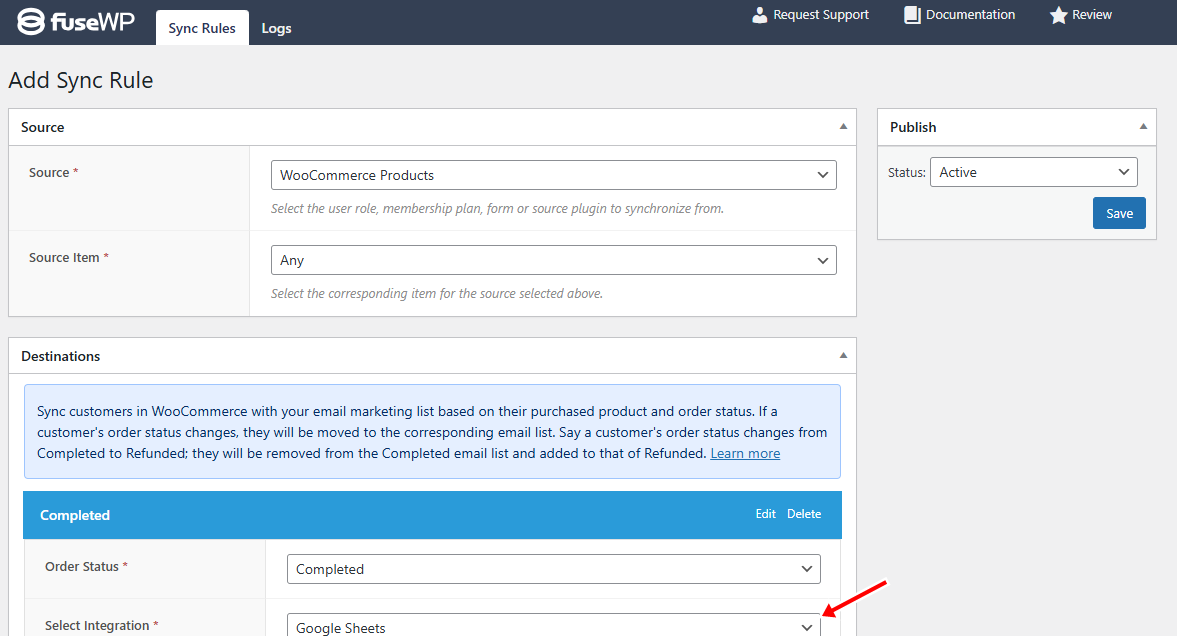This screenshot has height=636, width=1177.
Task: Collapse the Destinations panel arrow
Action: pyautogui.click(x=843, y=356)
